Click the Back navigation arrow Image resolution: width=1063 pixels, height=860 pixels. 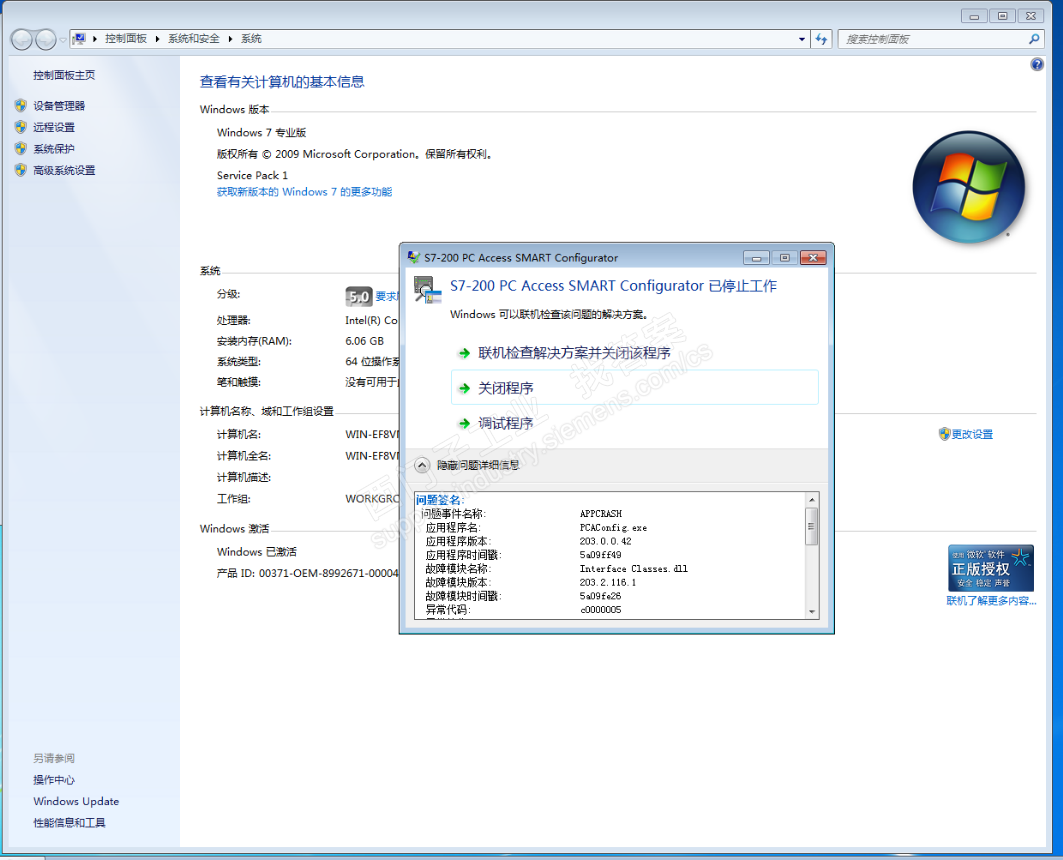[22, 39]
